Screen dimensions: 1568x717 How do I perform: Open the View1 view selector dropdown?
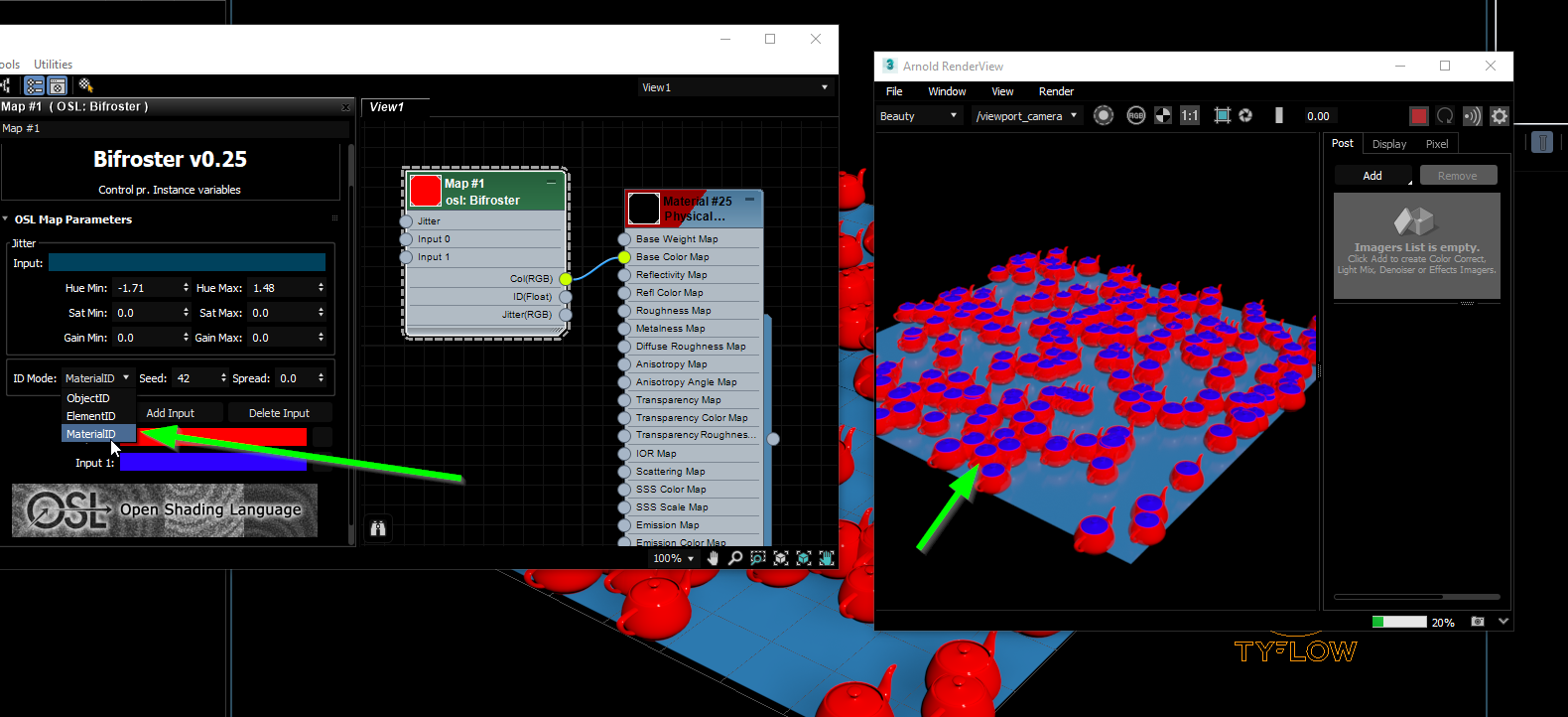click(734, 87)
